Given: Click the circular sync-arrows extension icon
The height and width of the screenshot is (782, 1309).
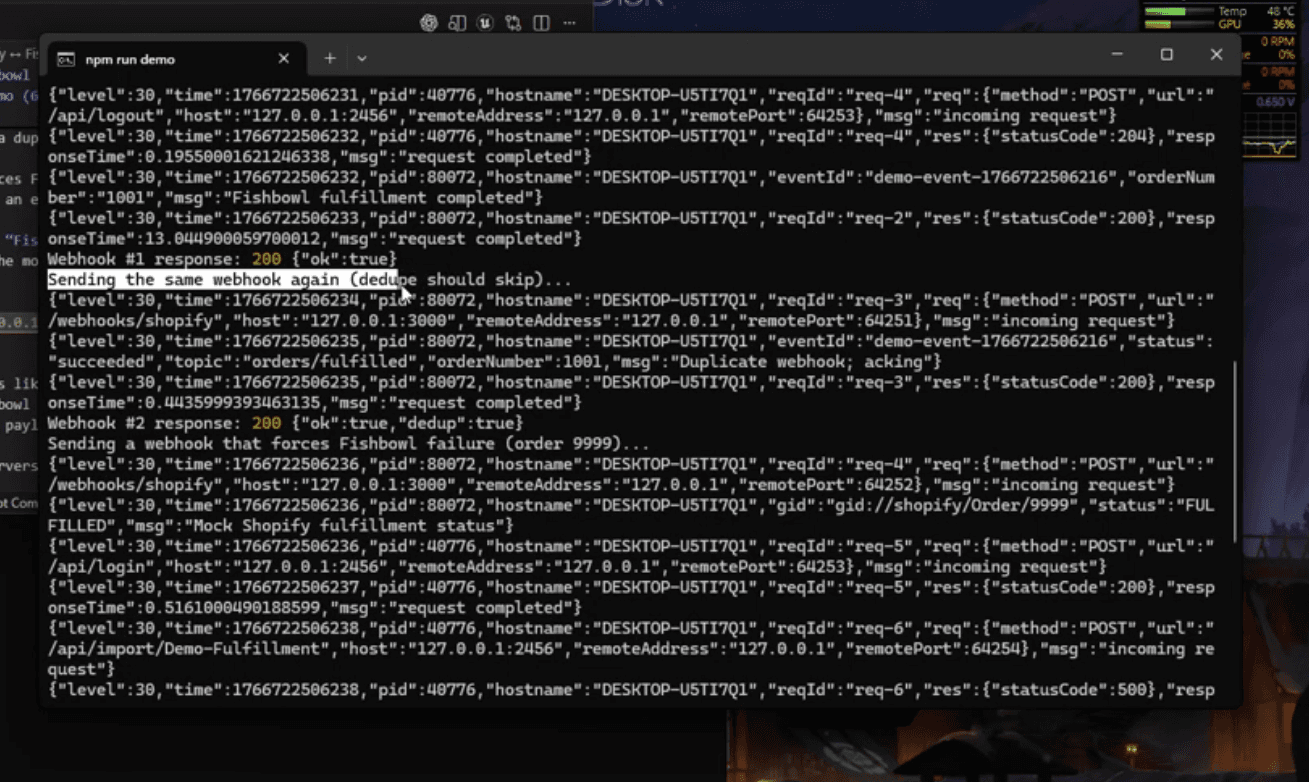Looking at the screenshot, I should point(513,22).
